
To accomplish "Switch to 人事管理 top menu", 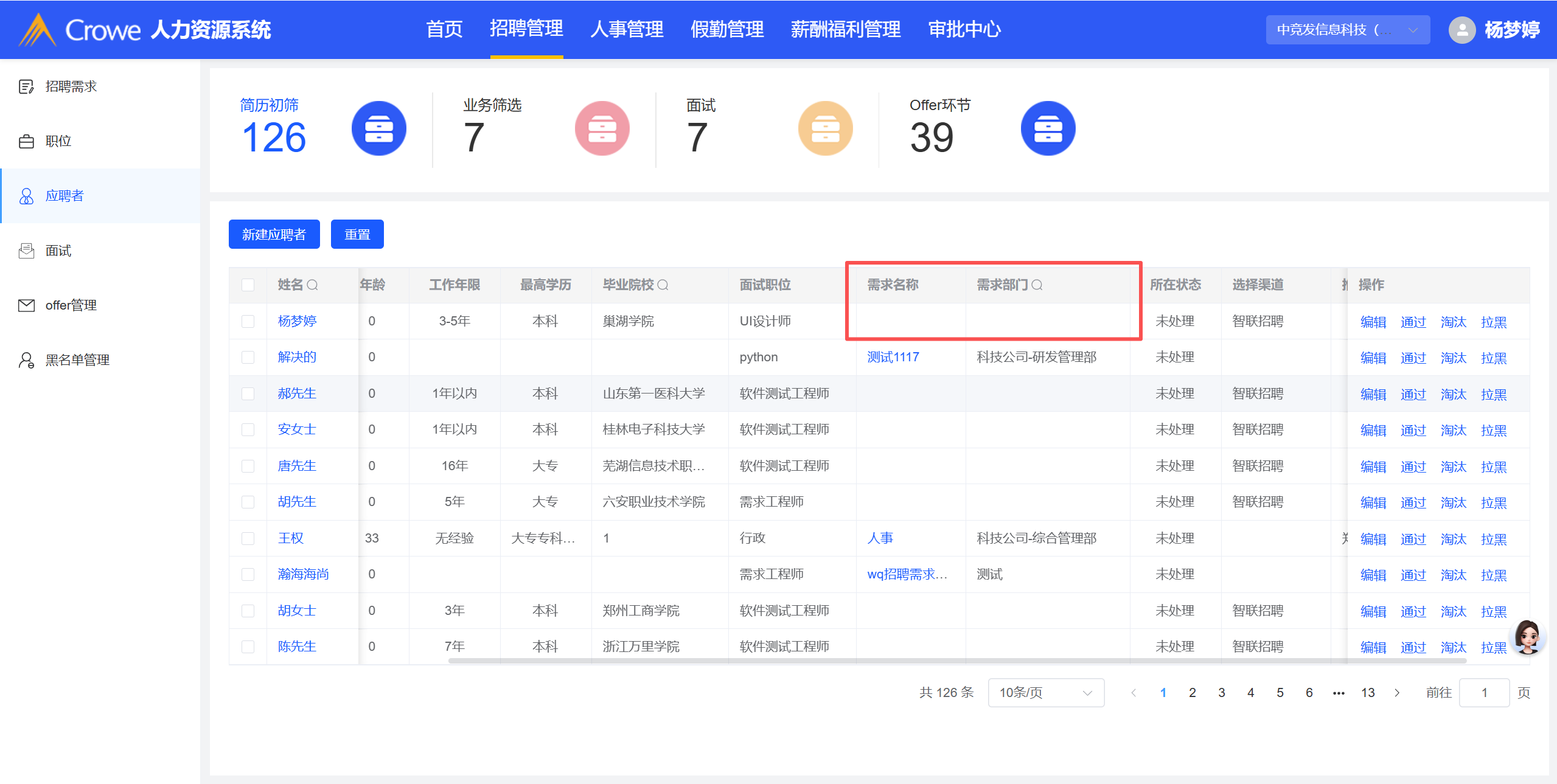I will 627,29.
